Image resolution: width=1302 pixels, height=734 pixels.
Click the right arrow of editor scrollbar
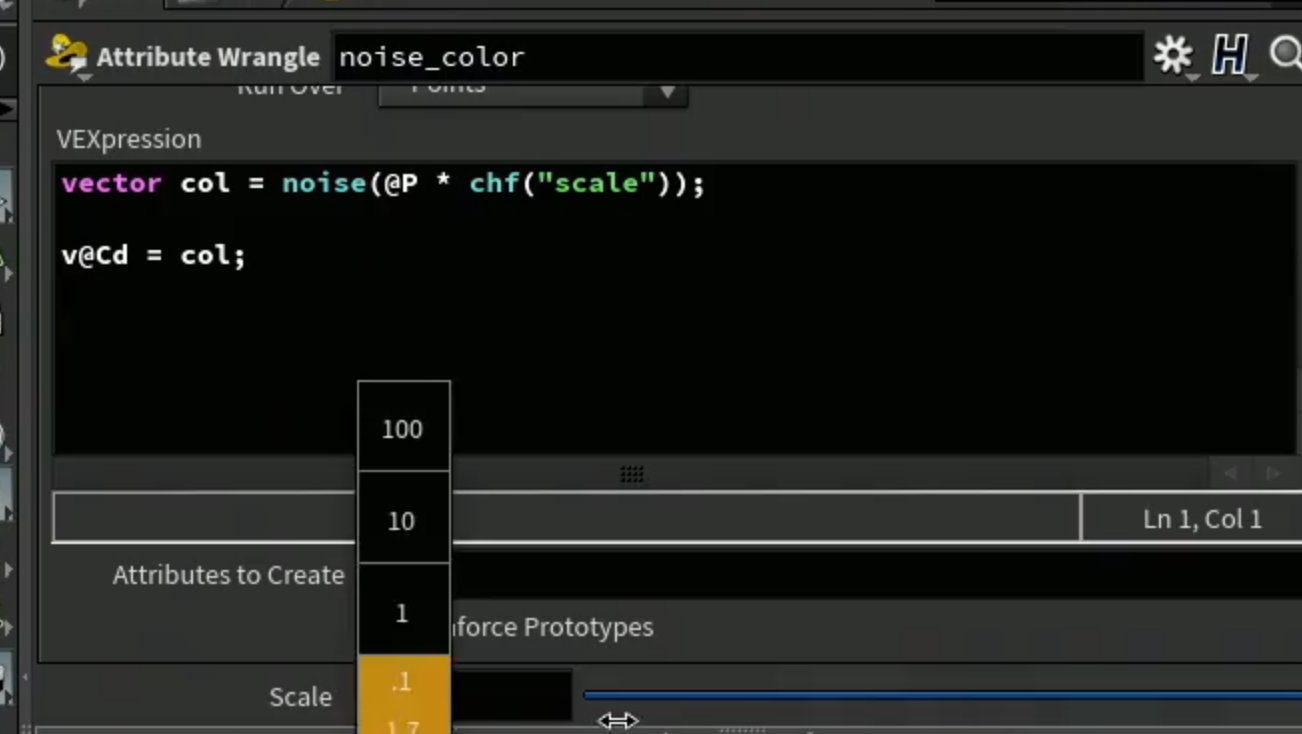(x=1273, y=473)
